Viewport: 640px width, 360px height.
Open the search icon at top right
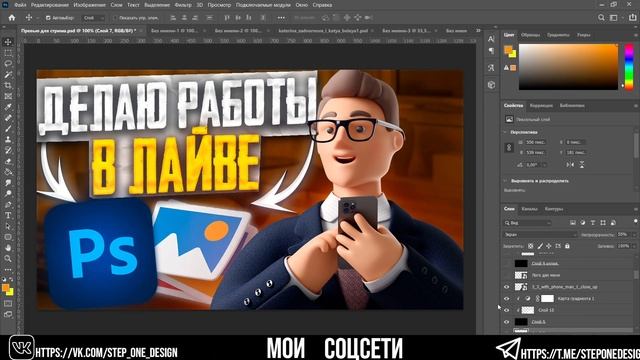(601, 18)
